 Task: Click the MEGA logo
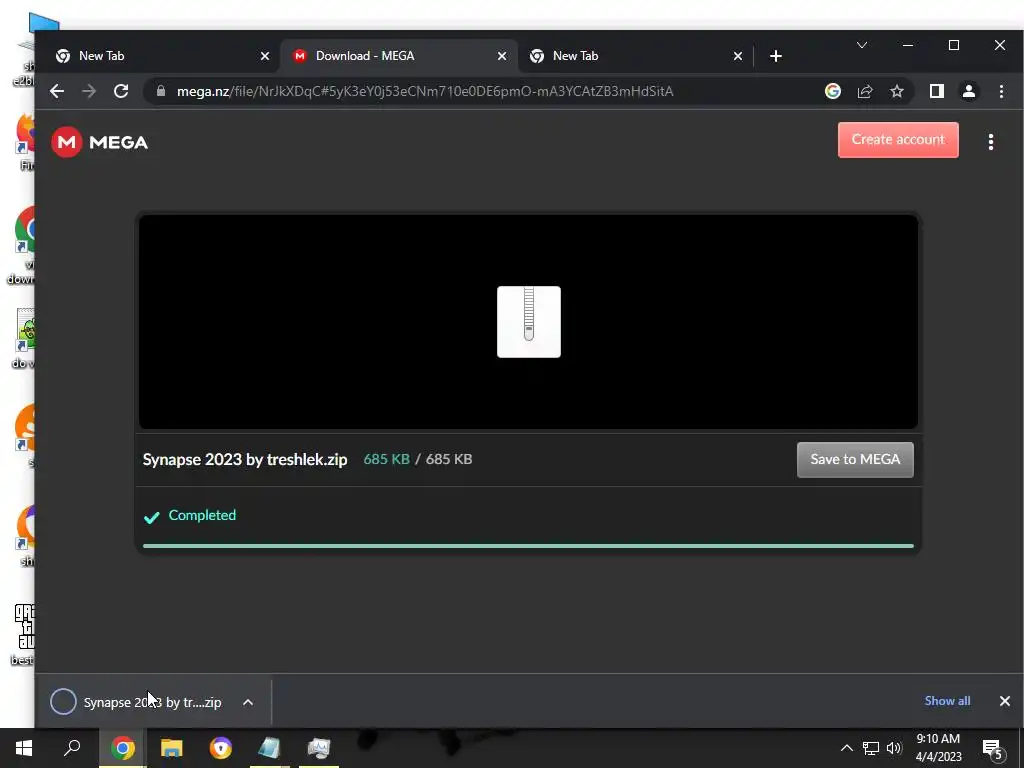[x=100, y=142]
